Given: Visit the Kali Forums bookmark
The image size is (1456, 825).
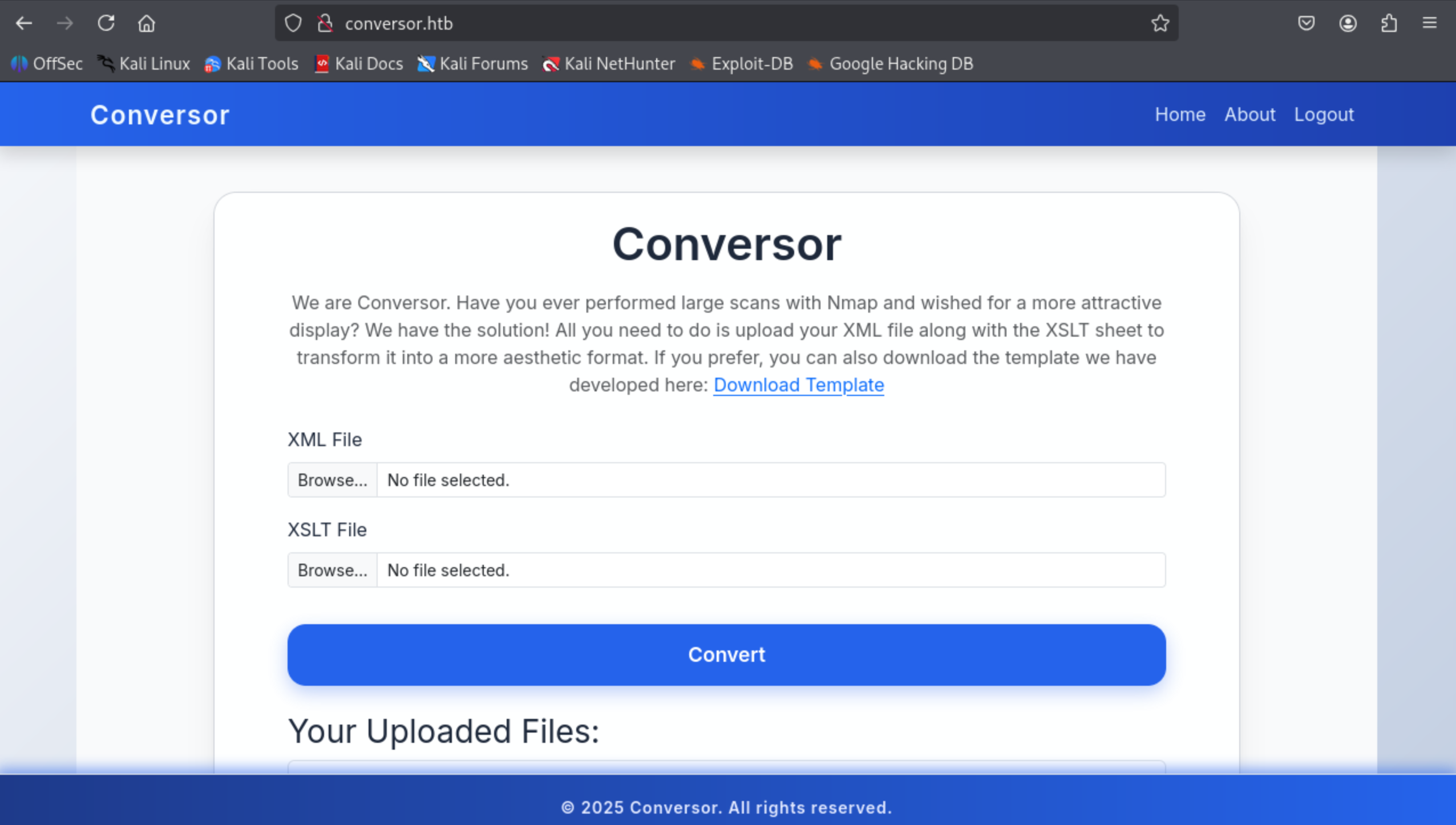Looking at the screenshot, I should tap(472, 64).
